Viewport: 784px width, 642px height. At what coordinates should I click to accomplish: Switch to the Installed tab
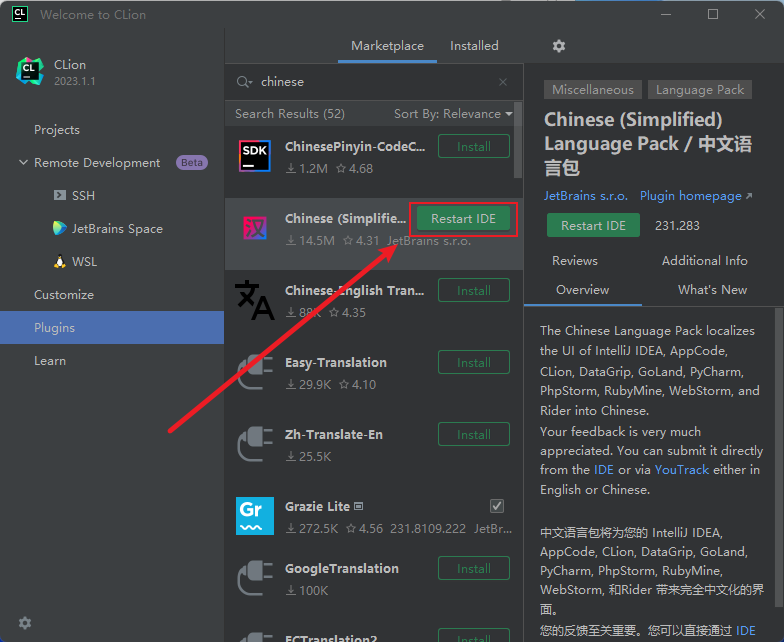(474, 46)
